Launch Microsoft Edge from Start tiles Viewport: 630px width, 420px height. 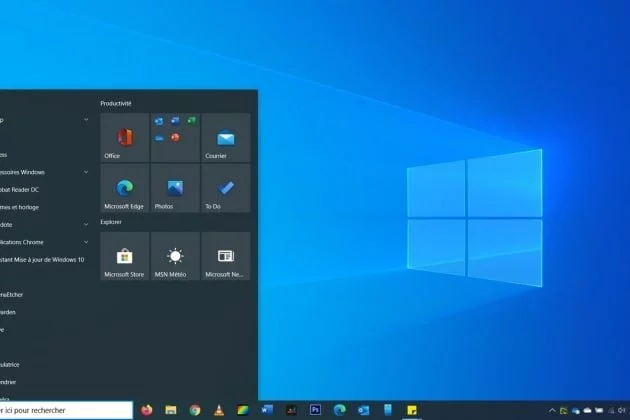tap(125, 189)
